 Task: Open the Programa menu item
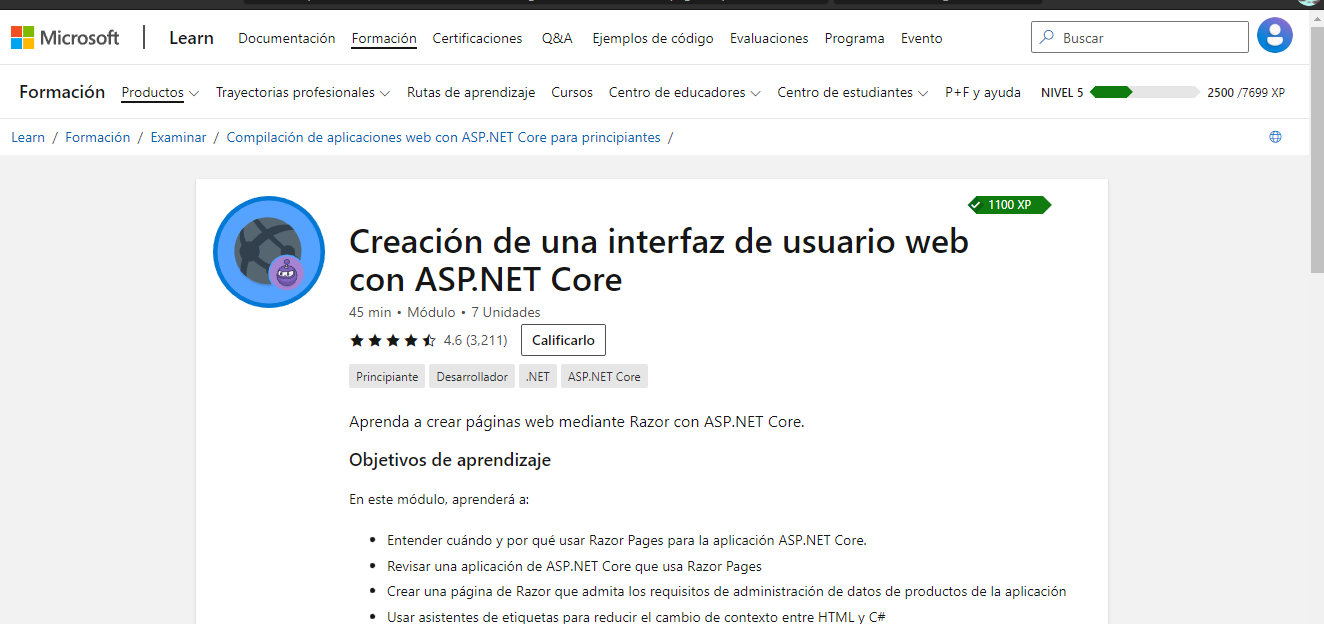pyautogui.click(x=854, y=38)
